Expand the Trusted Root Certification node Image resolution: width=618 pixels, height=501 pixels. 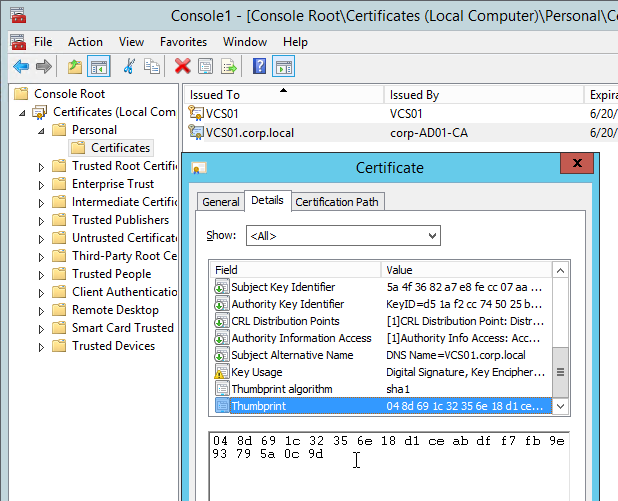(41, 167)
